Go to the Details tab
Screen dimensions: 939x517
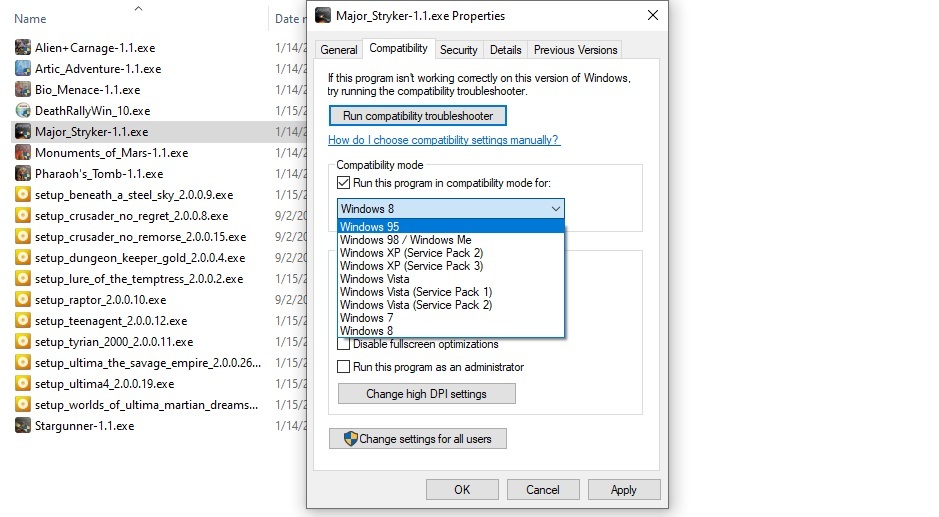[x=505, y=50]
